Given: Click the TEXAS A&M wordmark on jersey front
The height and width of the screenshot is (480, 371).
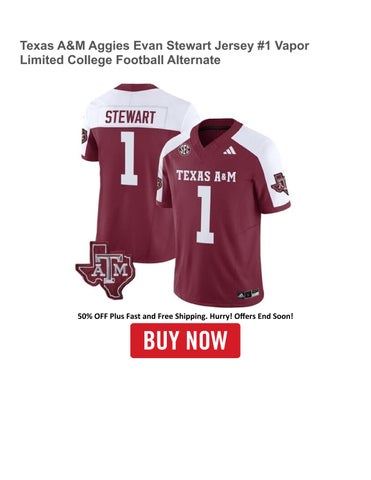Looking at the screenshot, I should click(206, 176).
